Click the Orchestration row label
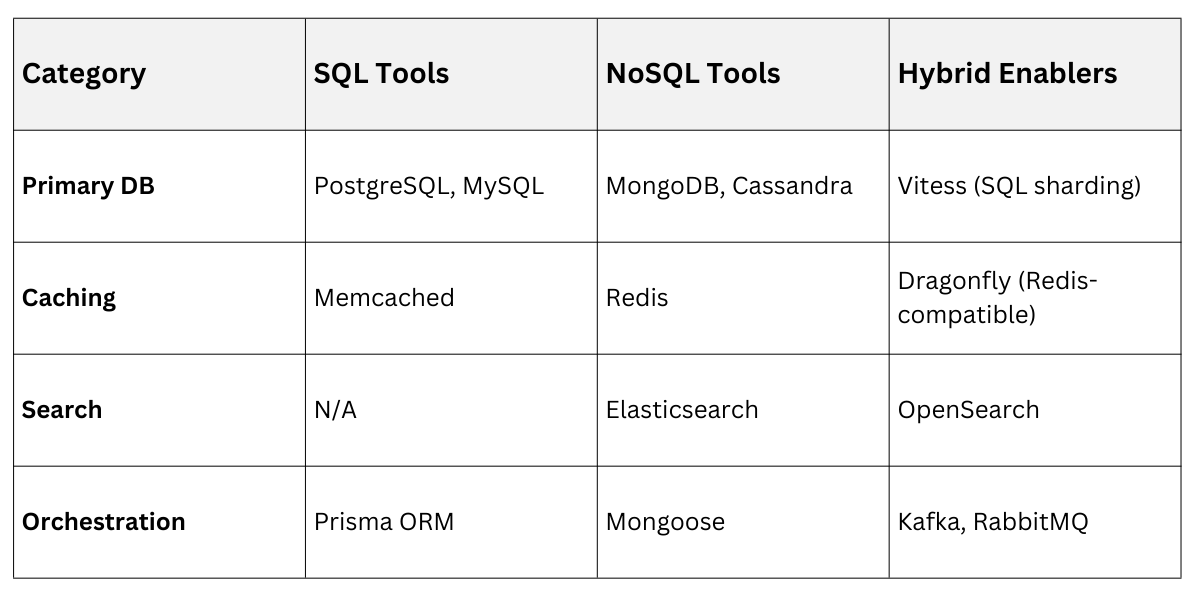 104,522
